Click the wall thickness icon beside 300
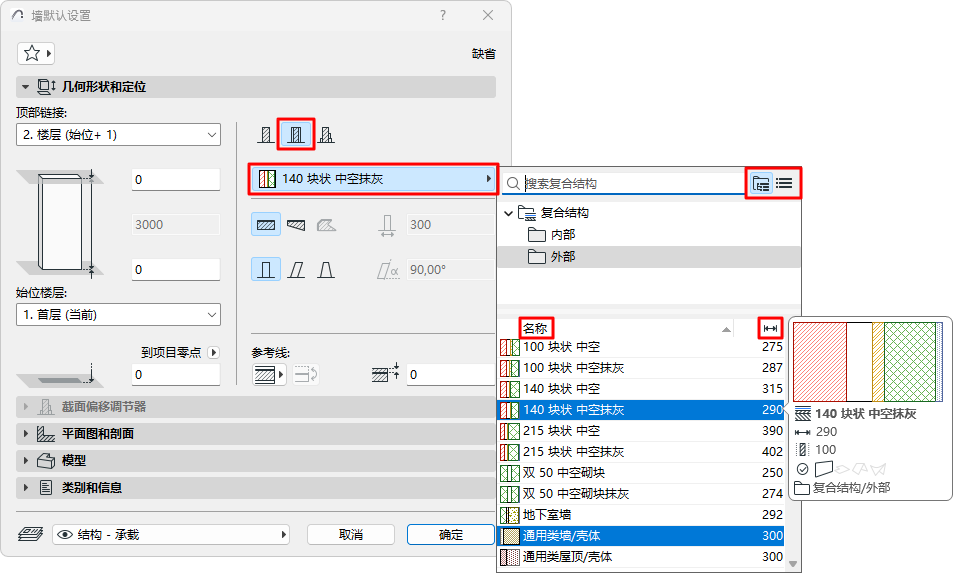Image resolution: width=953 pixels, height=573 pixels. point(387,225)
